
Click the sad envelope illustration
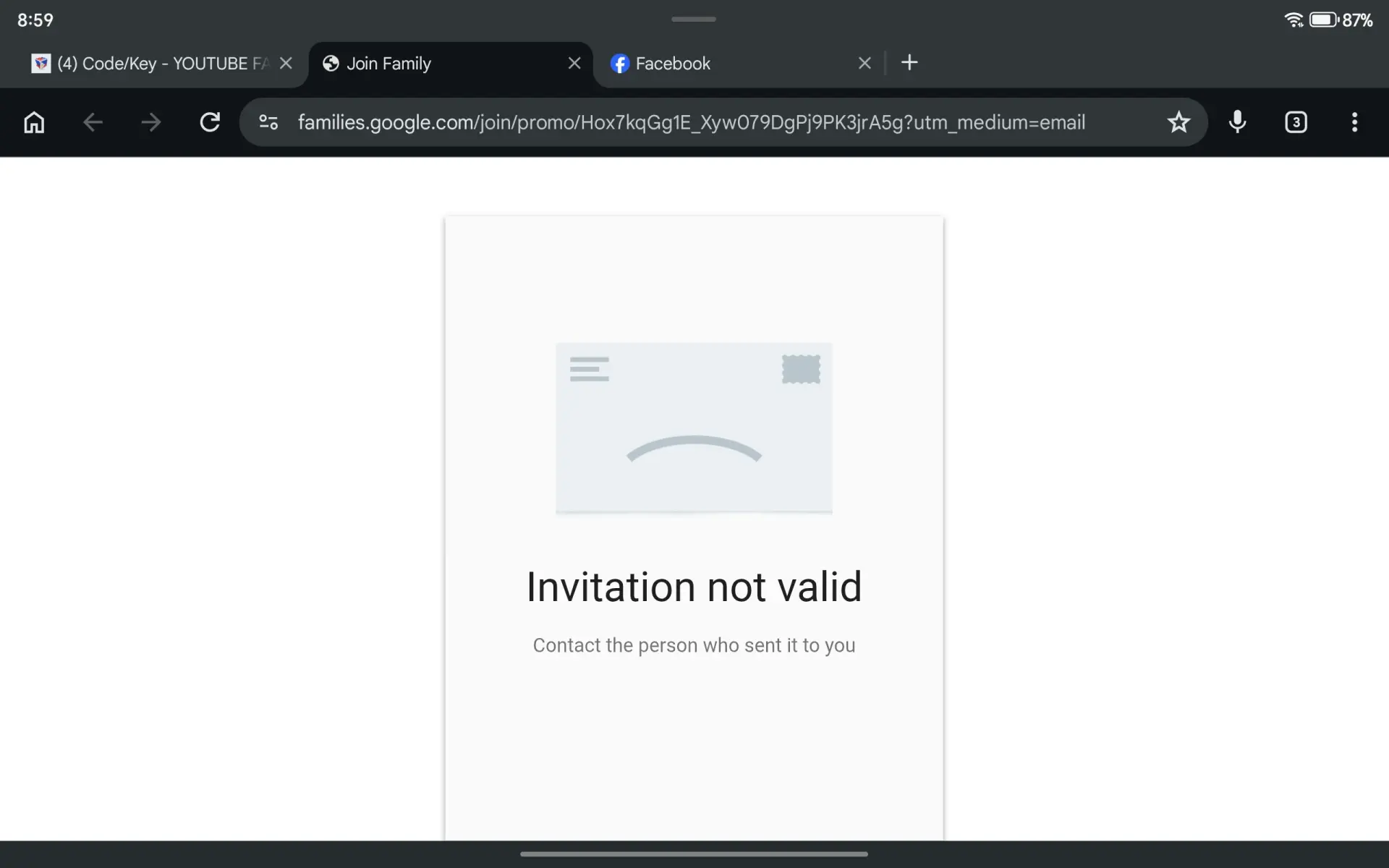coord(694,428)
